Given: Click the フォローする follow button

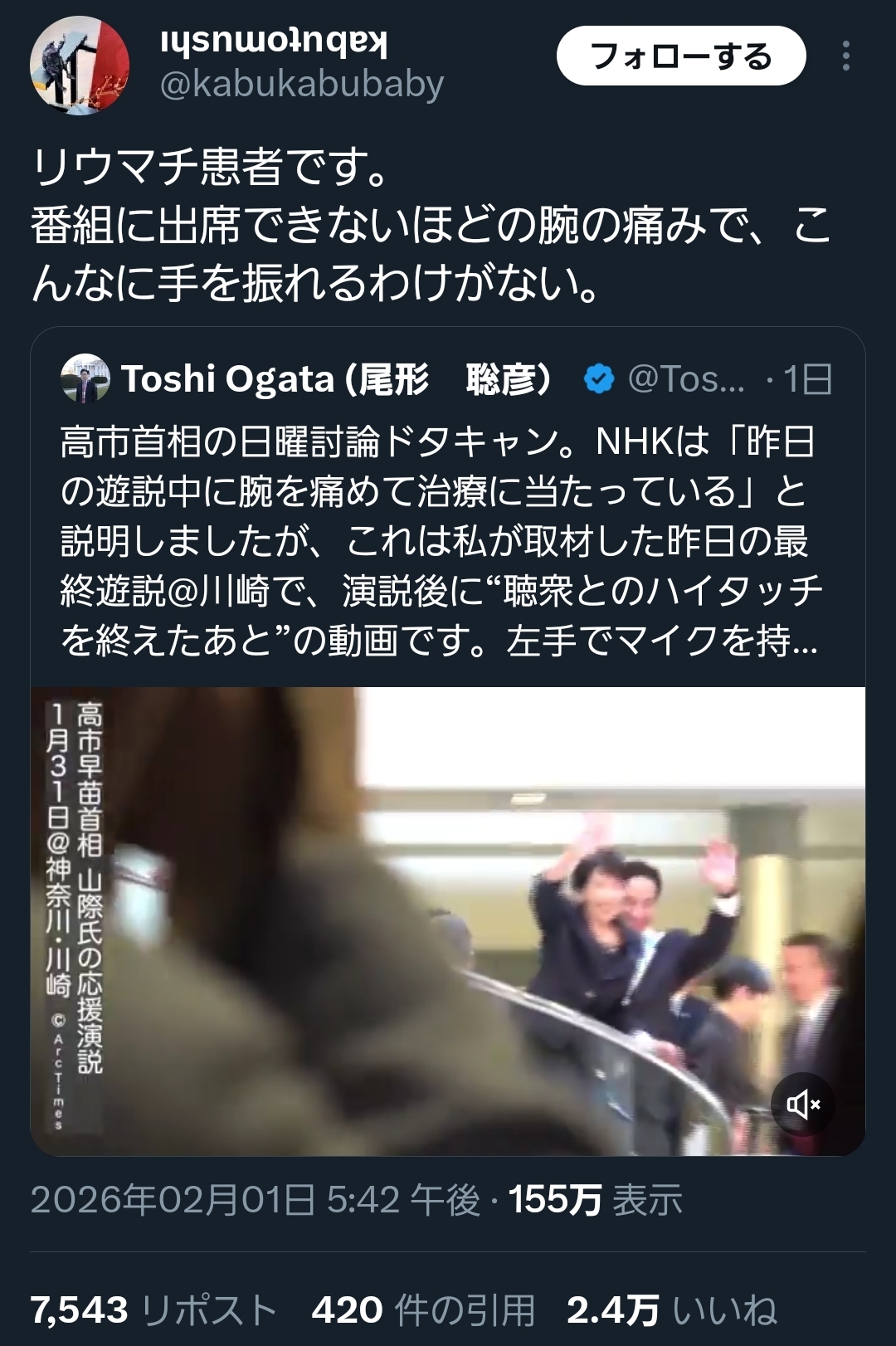Looking at the screenshot, I should (x=681, y=56).
